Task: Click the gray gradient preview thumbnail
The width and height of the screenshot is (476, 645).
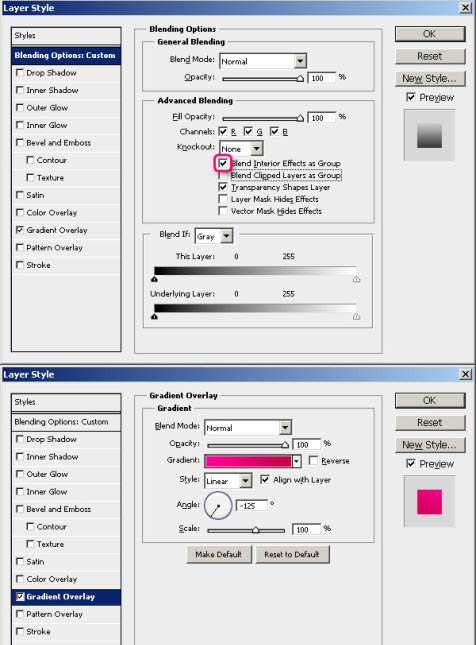Action: [x=429, y=135]
